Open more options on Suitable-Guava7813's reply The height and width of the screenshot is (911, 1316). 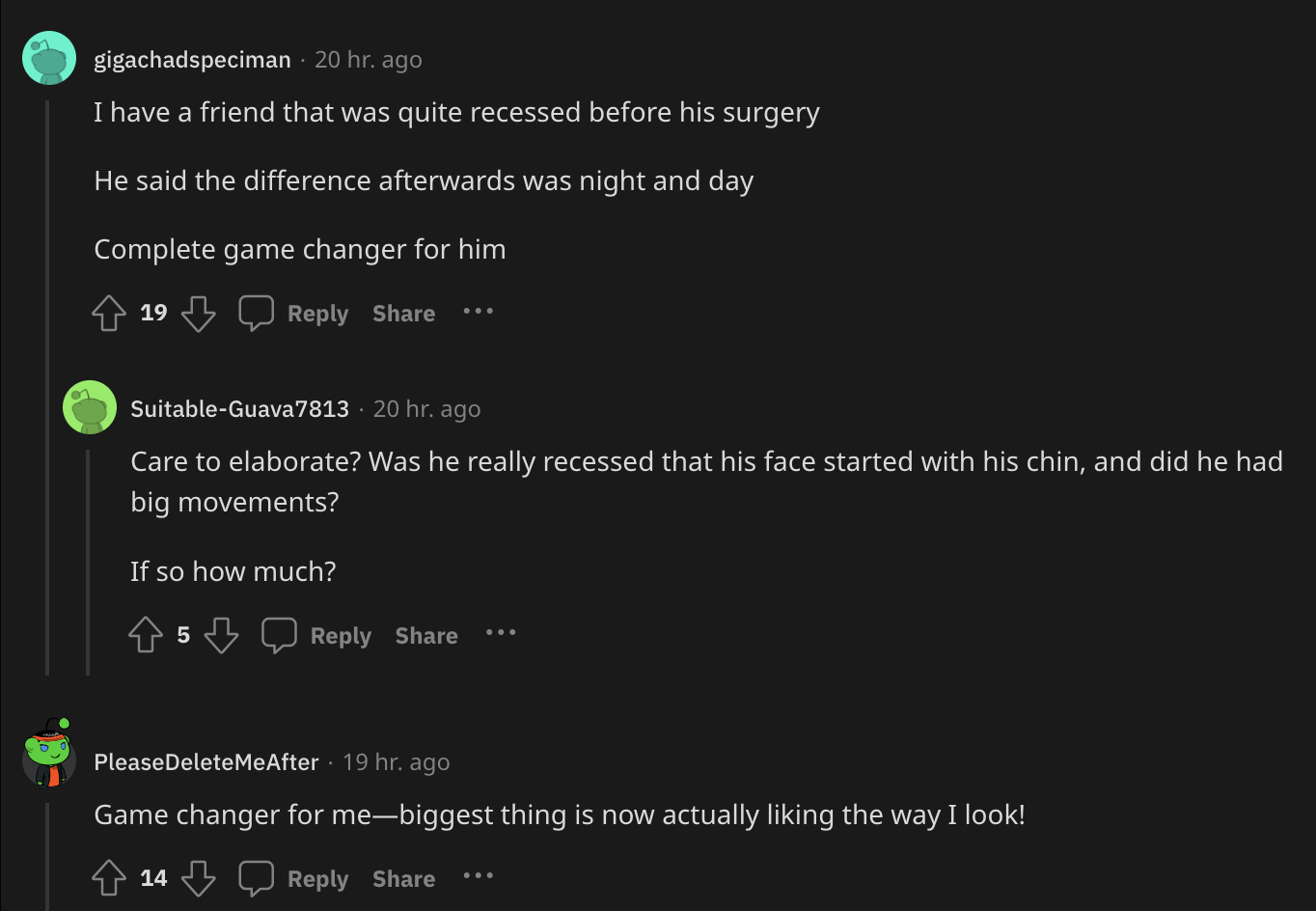pyautogui.click(x=501, y=633)
